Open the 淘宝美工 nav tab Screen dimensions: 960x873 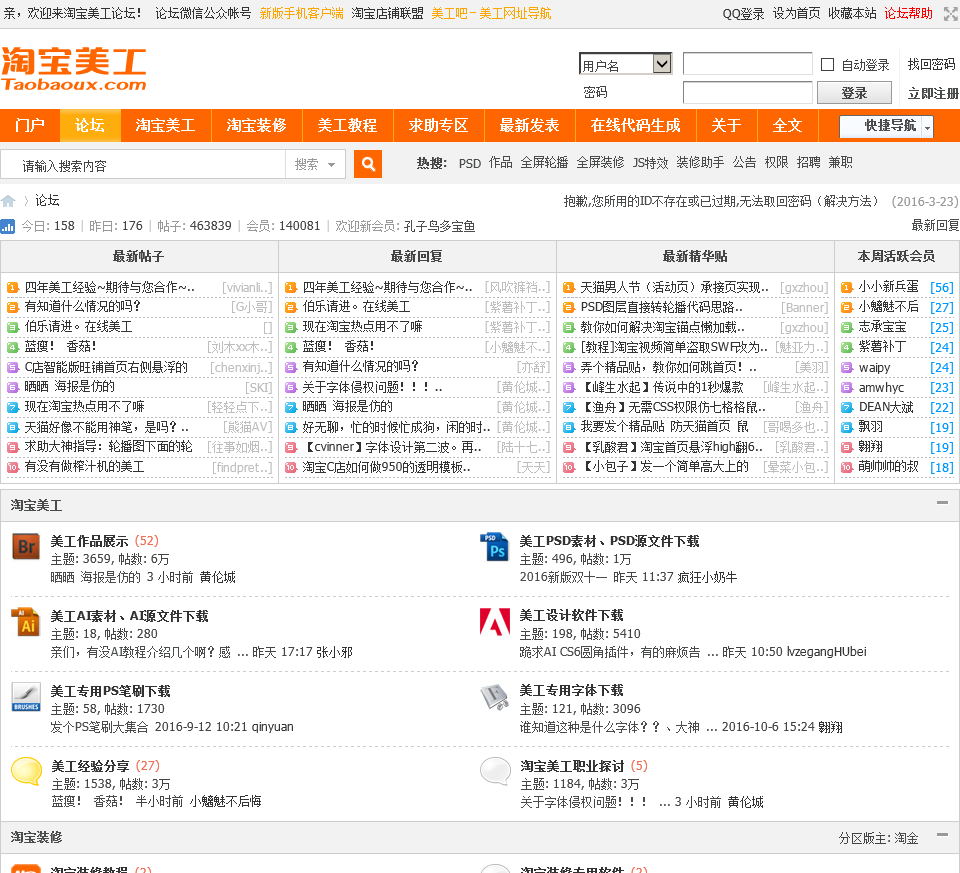165,126
